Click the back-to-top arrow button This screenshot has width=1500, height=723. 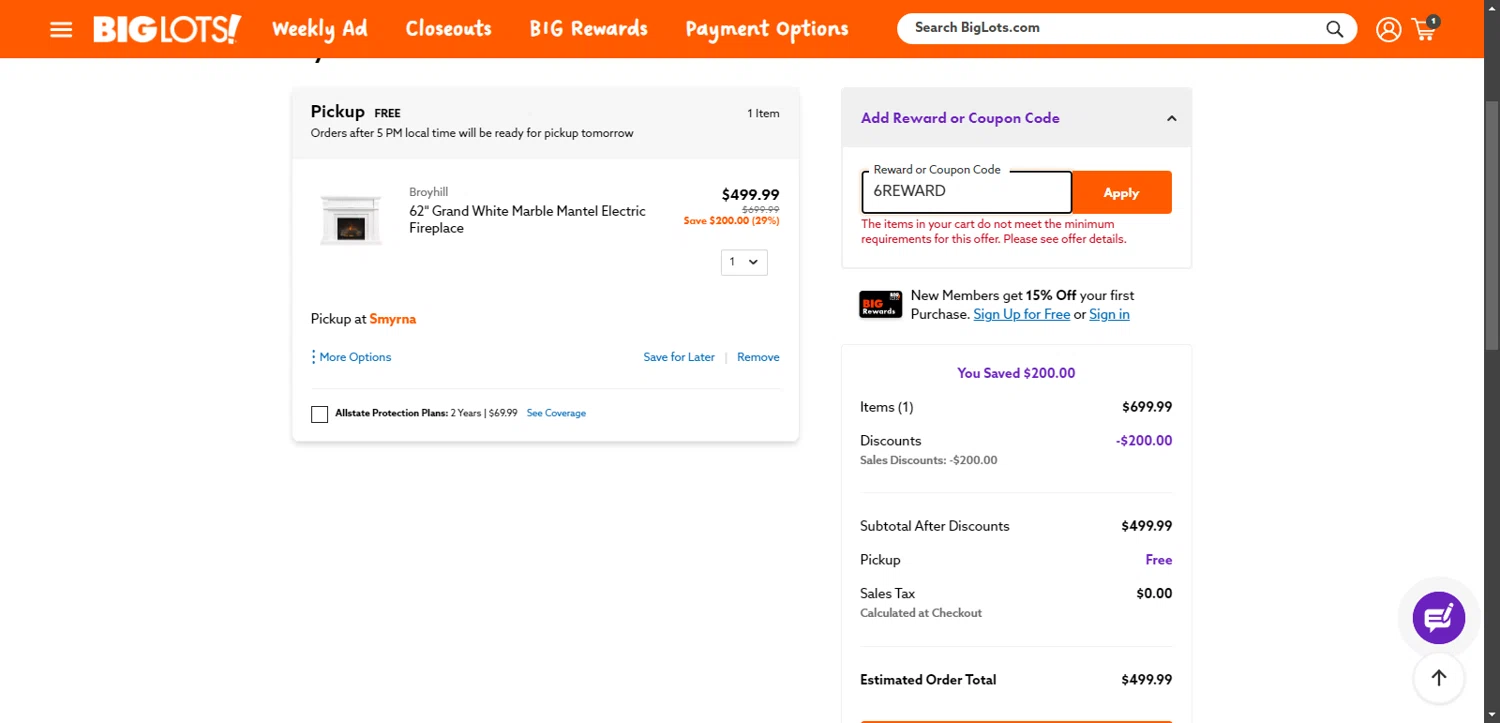point(1439,678)
